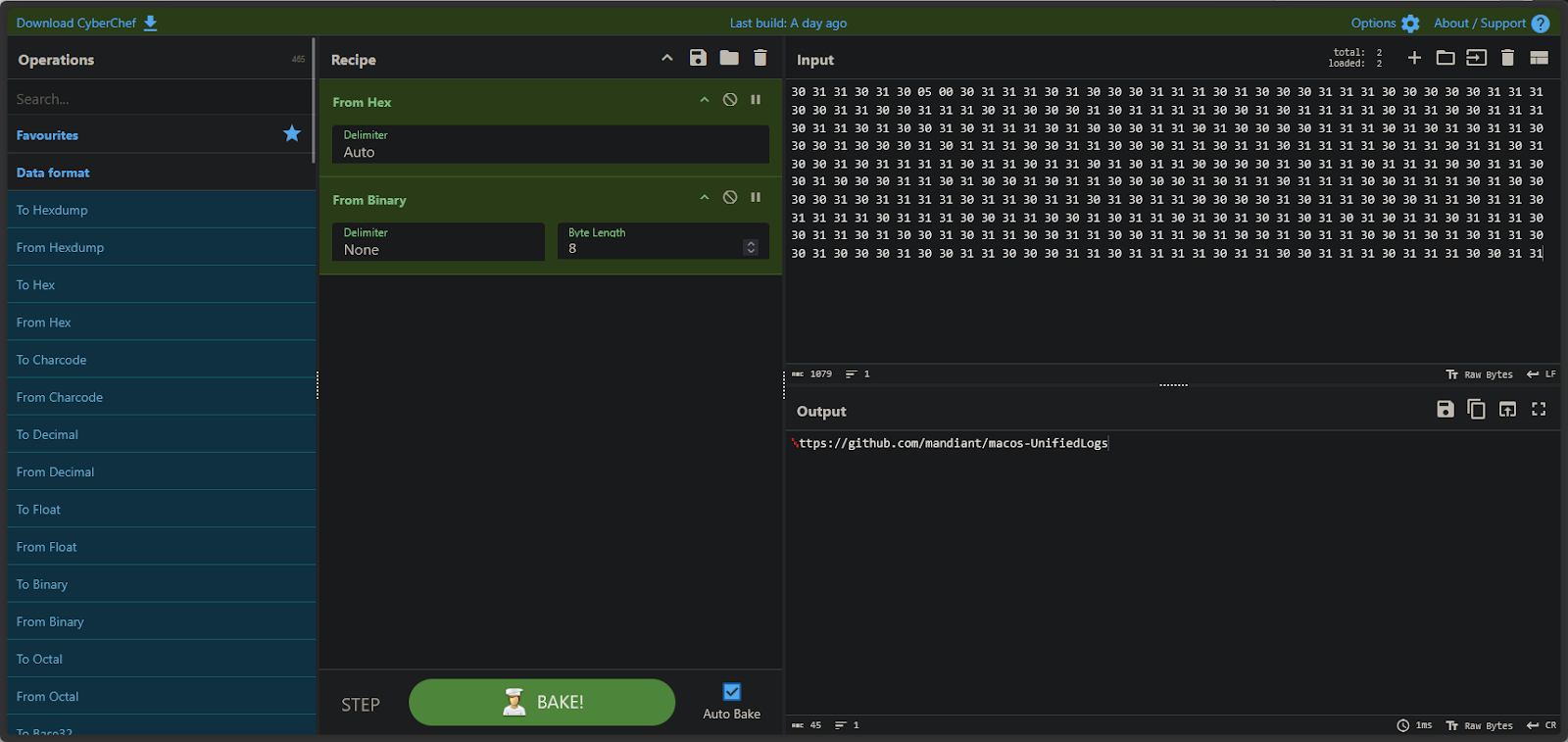Clear recipe with trash icon

[x=760, y=58]
